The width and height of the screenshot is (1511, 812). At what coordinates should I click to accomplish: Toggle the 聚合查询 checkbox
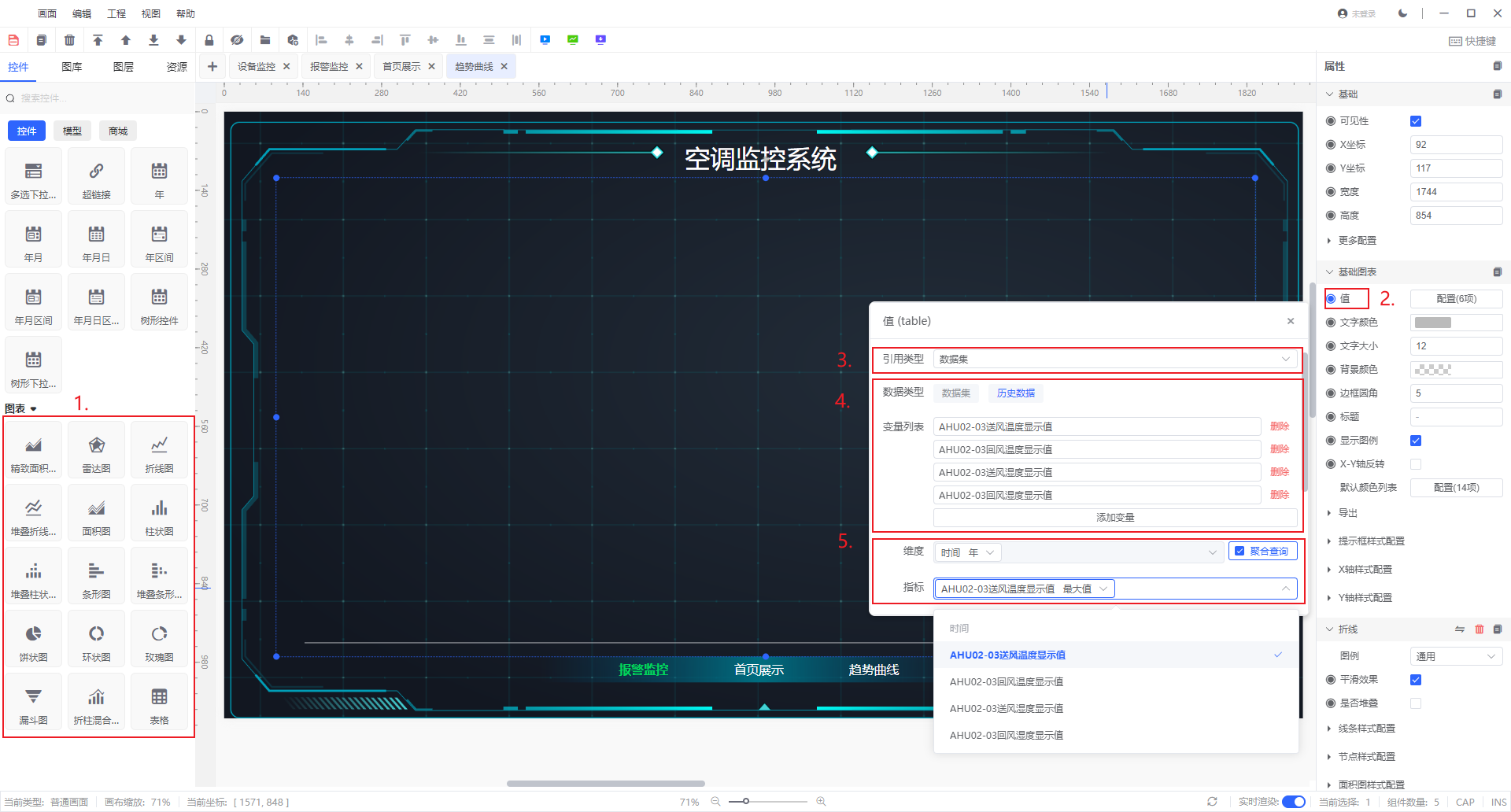1239,552
